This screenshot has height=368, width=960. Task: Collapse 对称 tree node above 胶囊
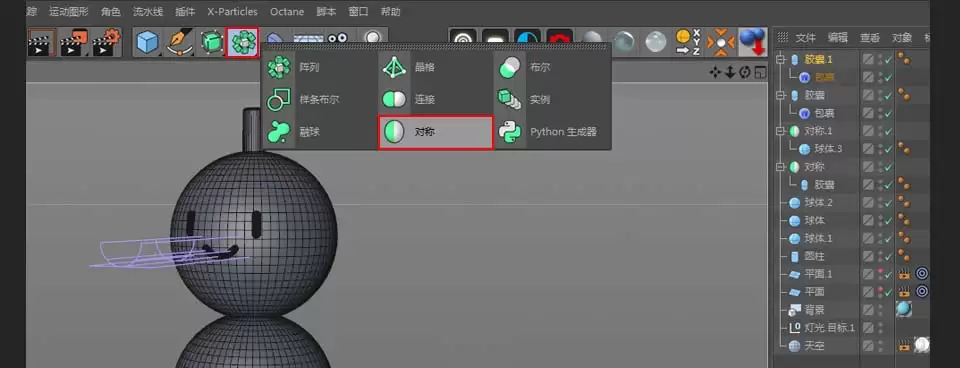[781, 167]
